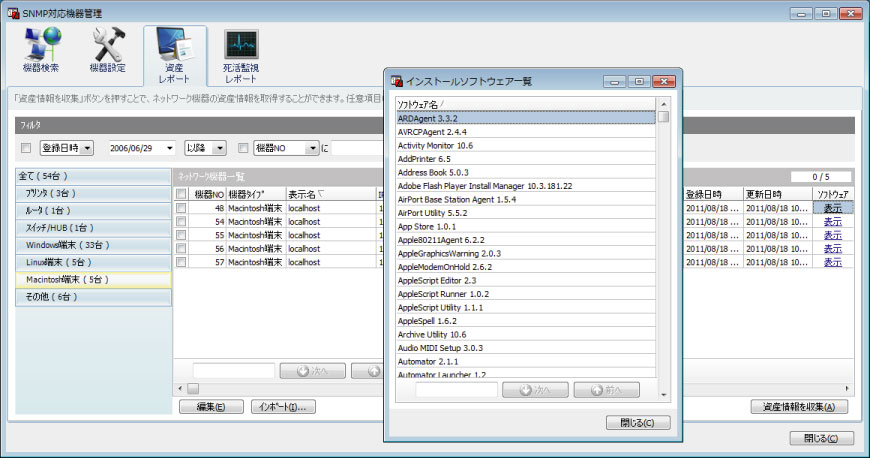Open the 以降 condition dropdown
The height and width of the screenshot is (458, 870).
point(220,148)
